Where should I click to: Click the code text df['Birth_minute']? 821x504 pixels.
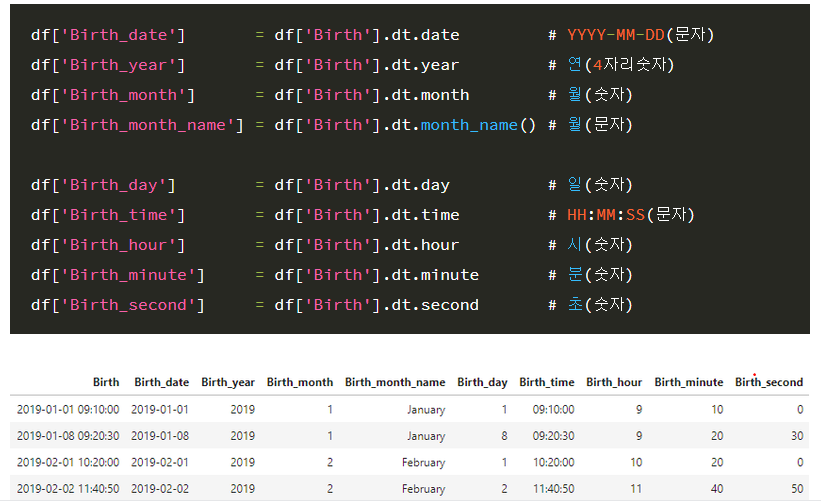(x=118, y=275)
